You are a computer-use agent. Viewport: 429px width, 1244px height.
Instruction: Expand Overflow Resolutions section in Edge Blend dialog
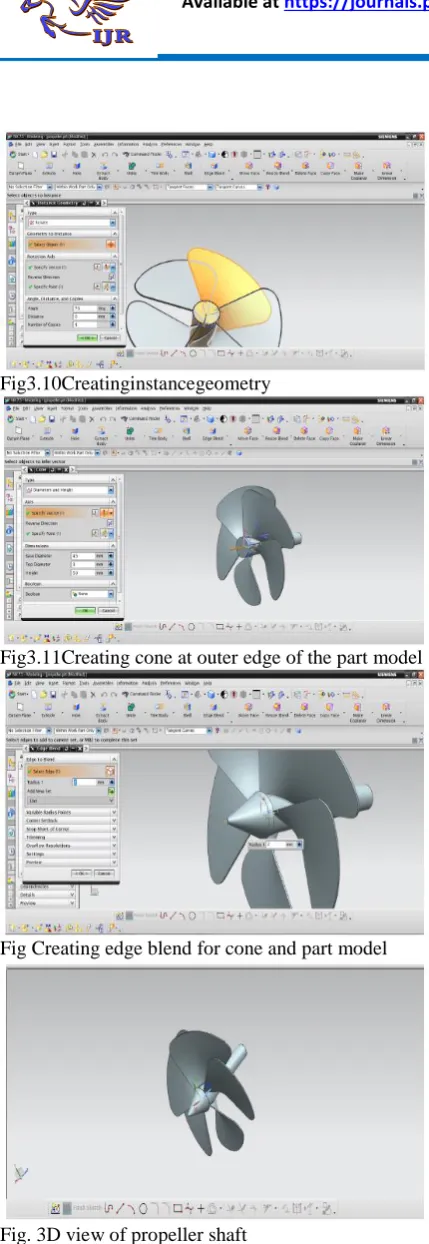[71, 845]
